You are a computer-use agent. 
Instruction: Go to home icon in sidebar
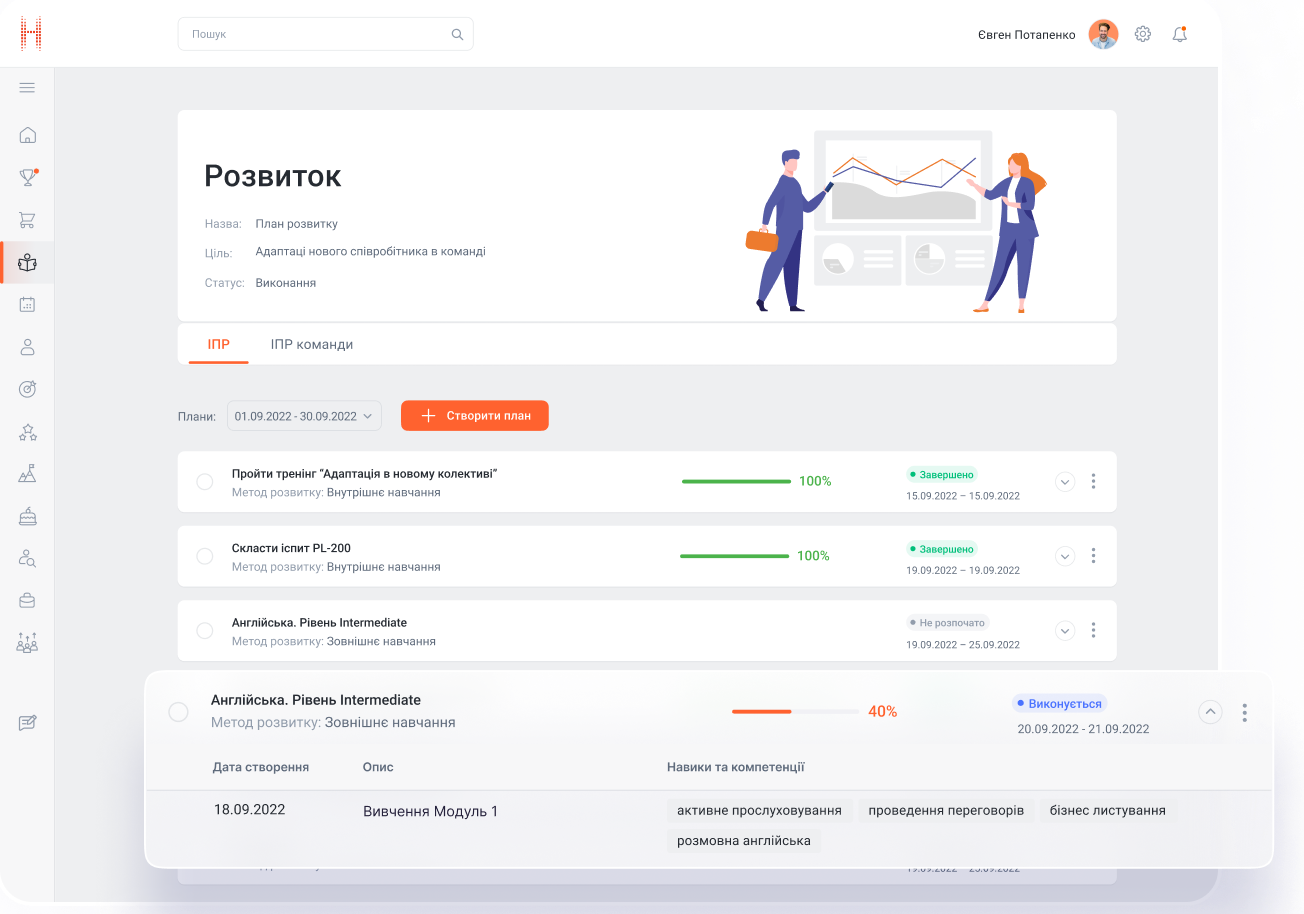[27, 135]
